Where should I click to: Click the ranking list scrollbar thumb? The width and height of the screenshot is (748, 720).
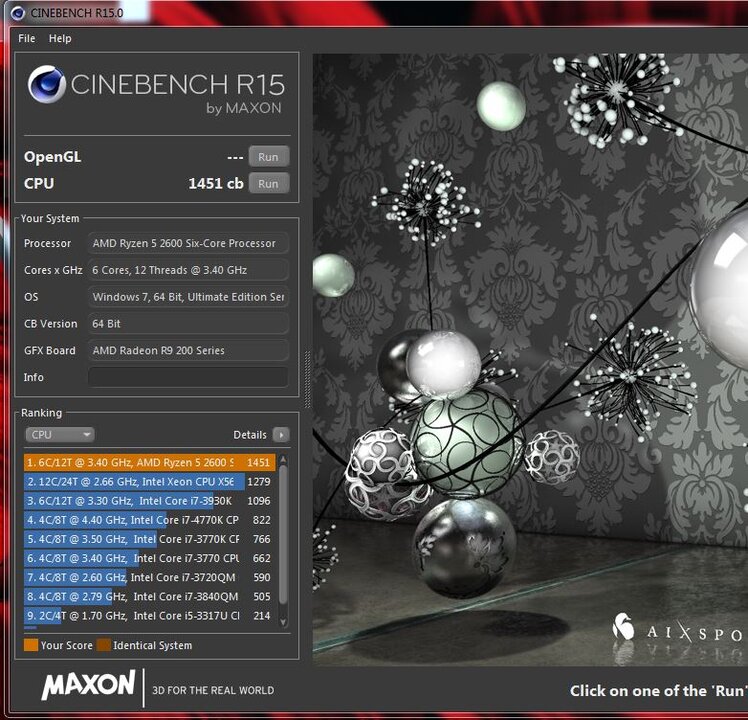click(x=283, y=534)
